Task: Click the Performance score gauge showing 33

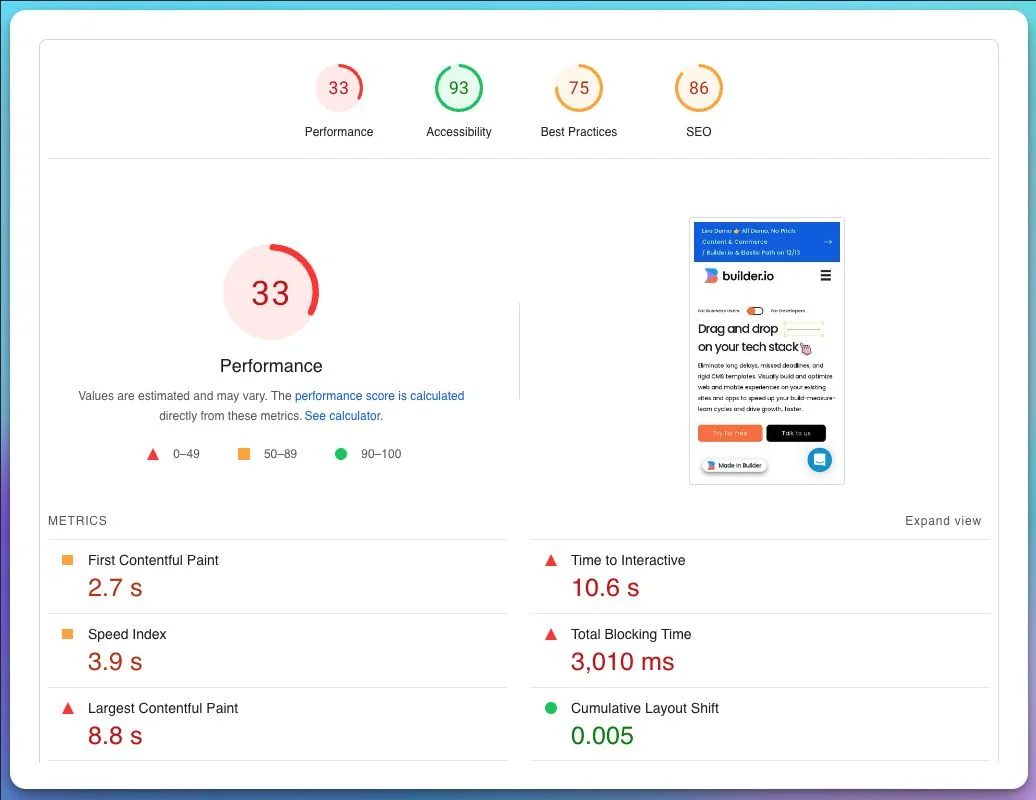Action: (x=338, y=88)
